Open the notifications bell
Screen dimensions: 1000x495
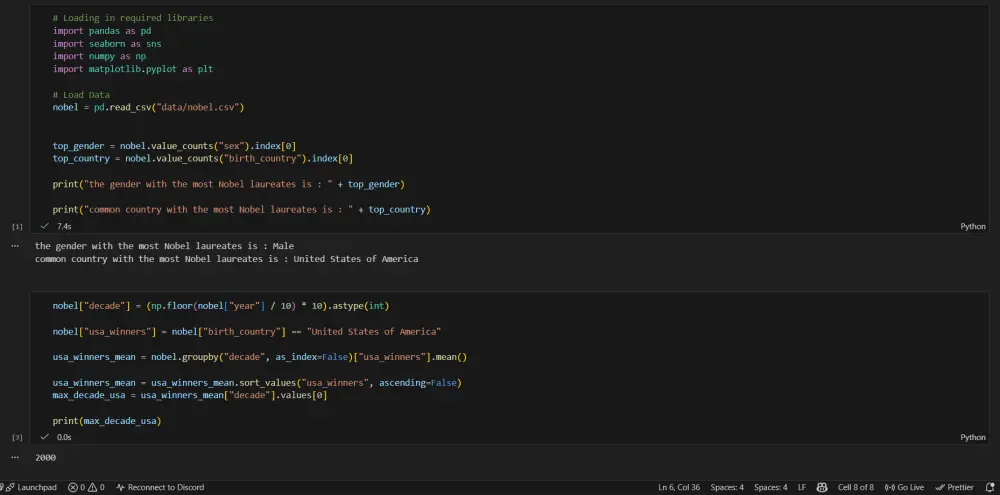click(990, 487)
